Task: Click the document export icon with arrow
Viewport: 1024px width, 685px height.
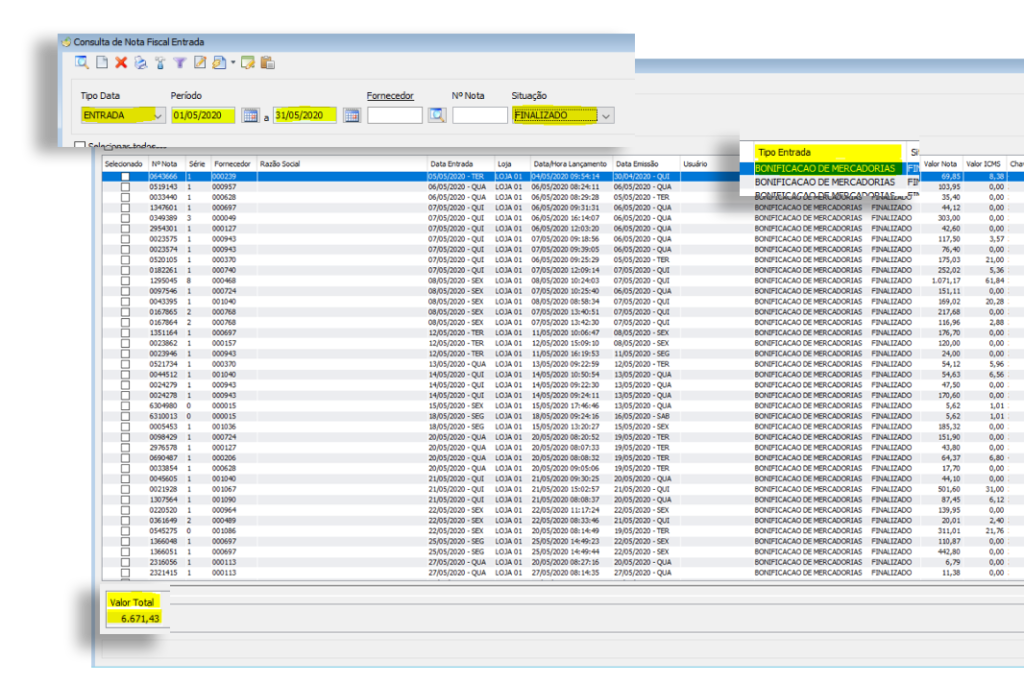Action: 219,63
